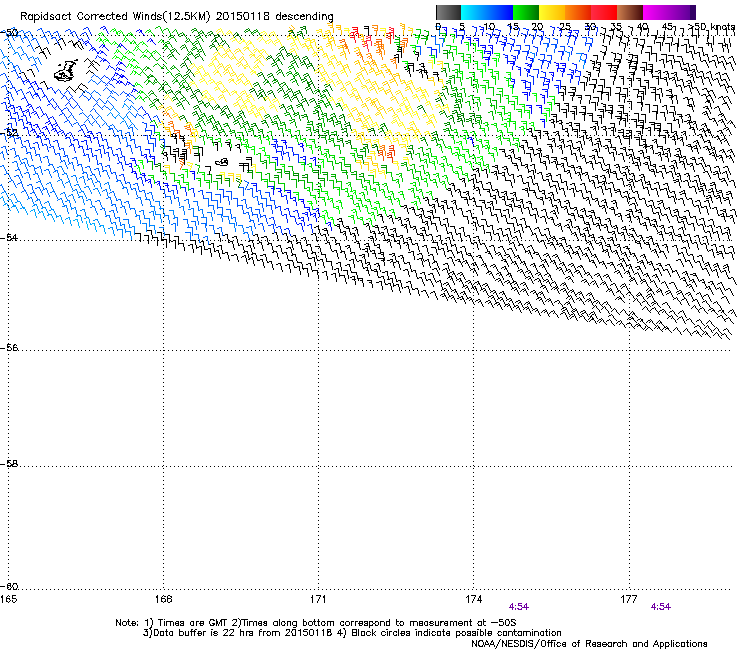This screenshot has width=740, height=650.
Task: Click the small island outline below -52 latitude
Action: pyautogui.click(x=222, y=162)
